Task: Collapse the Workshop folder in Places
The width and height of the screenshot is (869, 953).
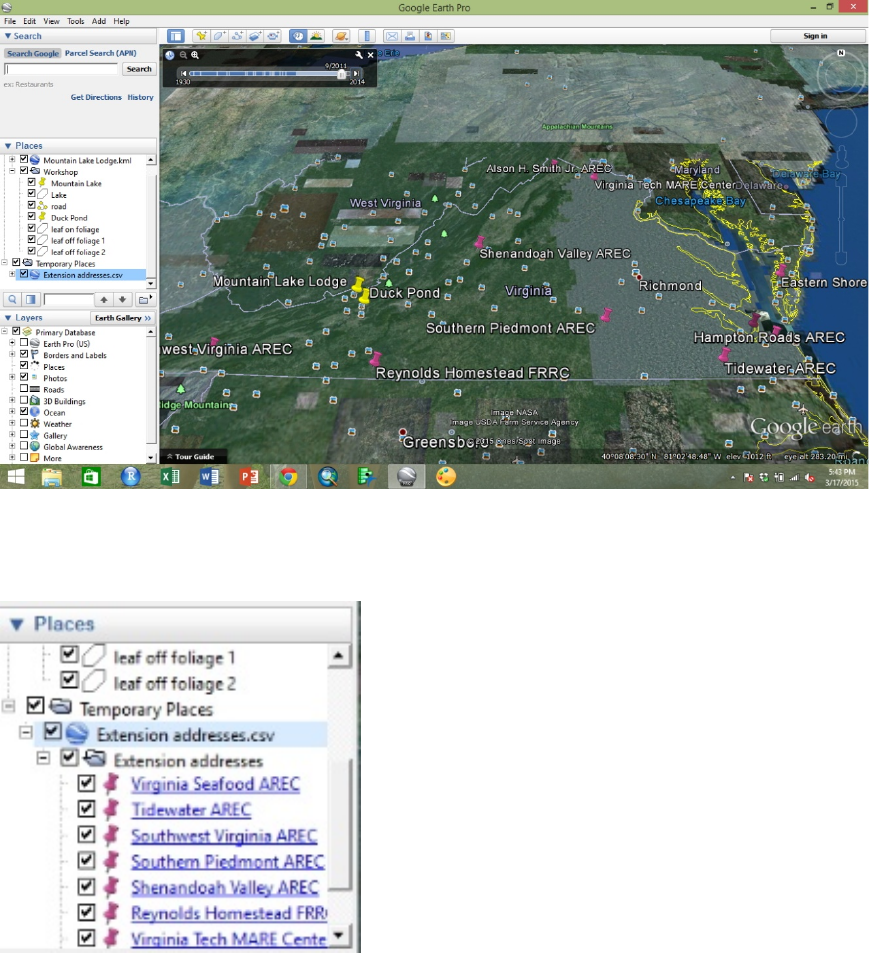Action: coord(12,171)
